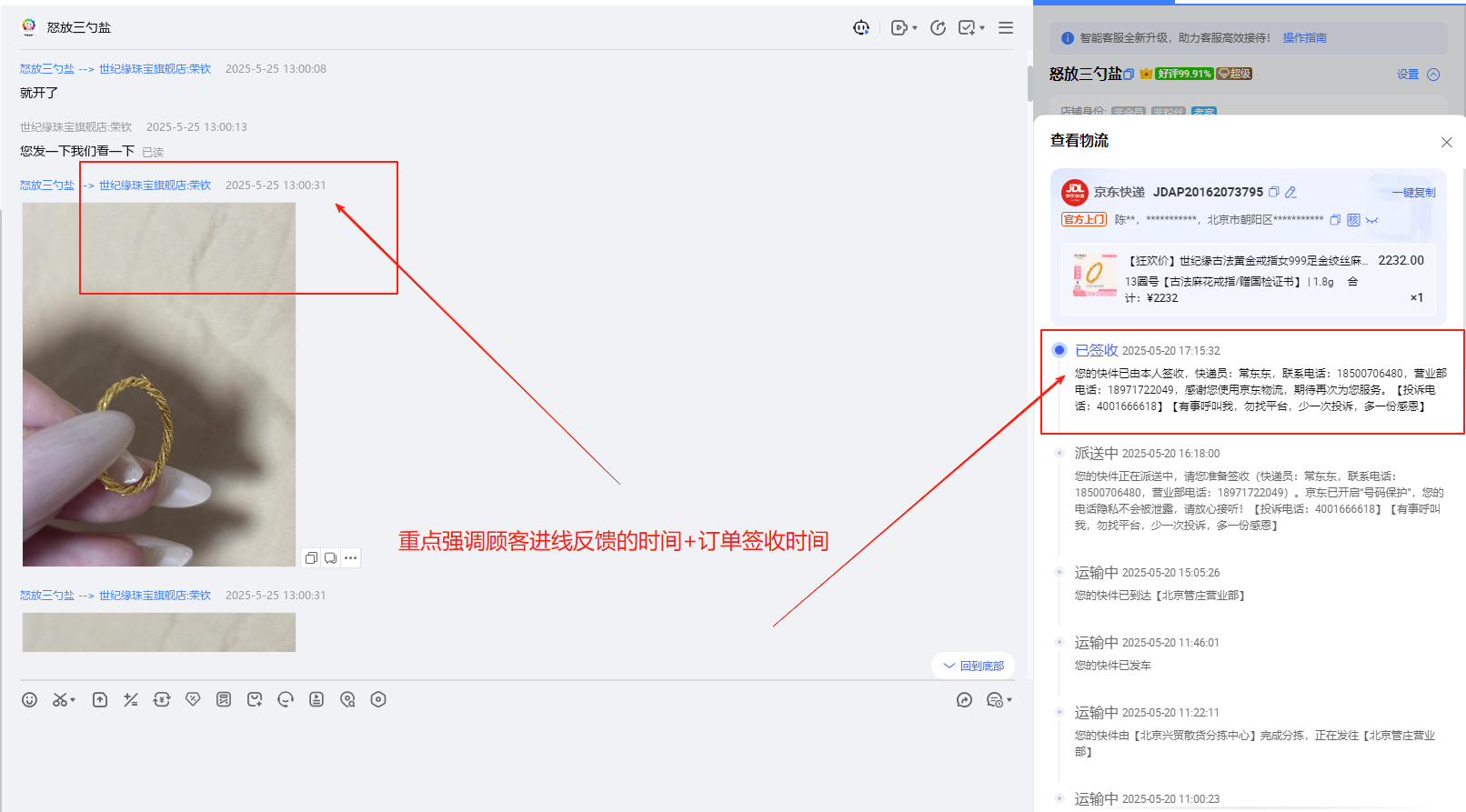Image resolution: width=1466 pixels, height=812 pixels.
Task: Open the gold ring photo in chat
Action: click(x=159, y=384)
